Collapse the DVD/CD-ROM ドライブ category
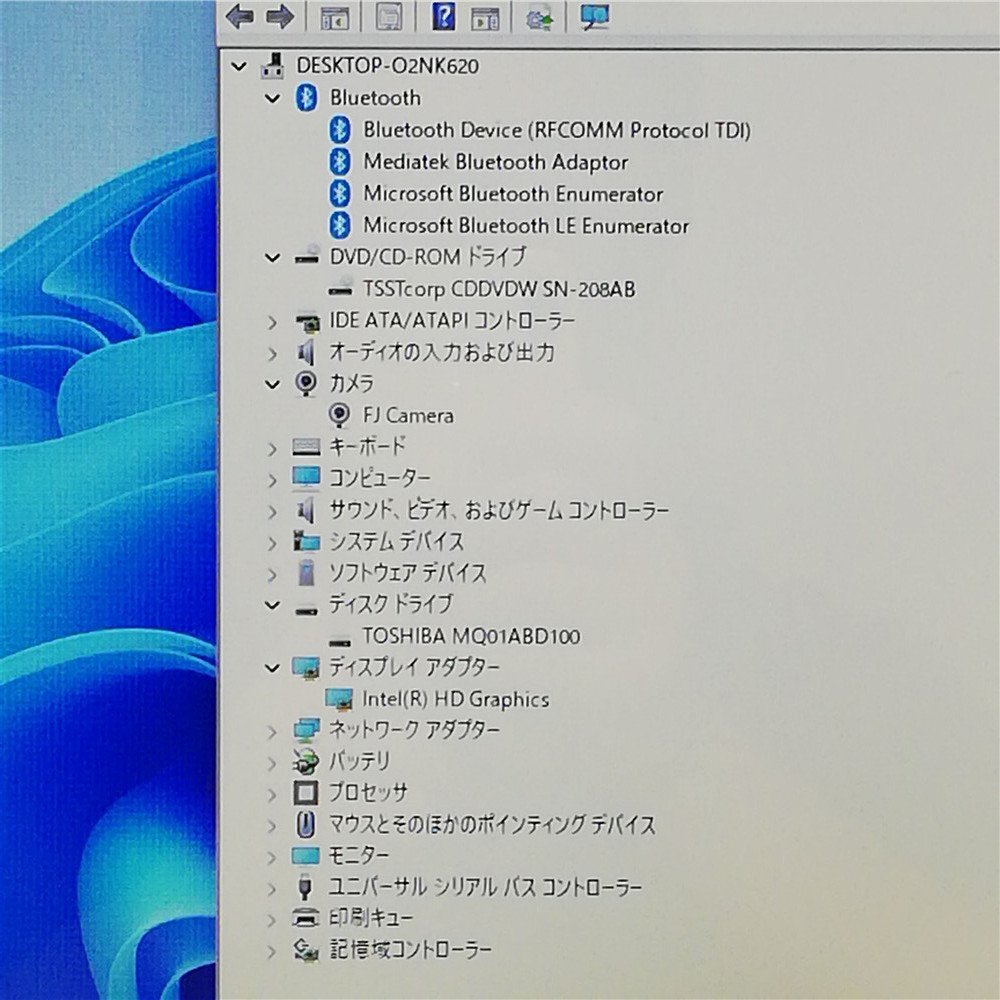Image resolution: width=1000 pixels, height=1000 pixels. click(x=272, y=258)
